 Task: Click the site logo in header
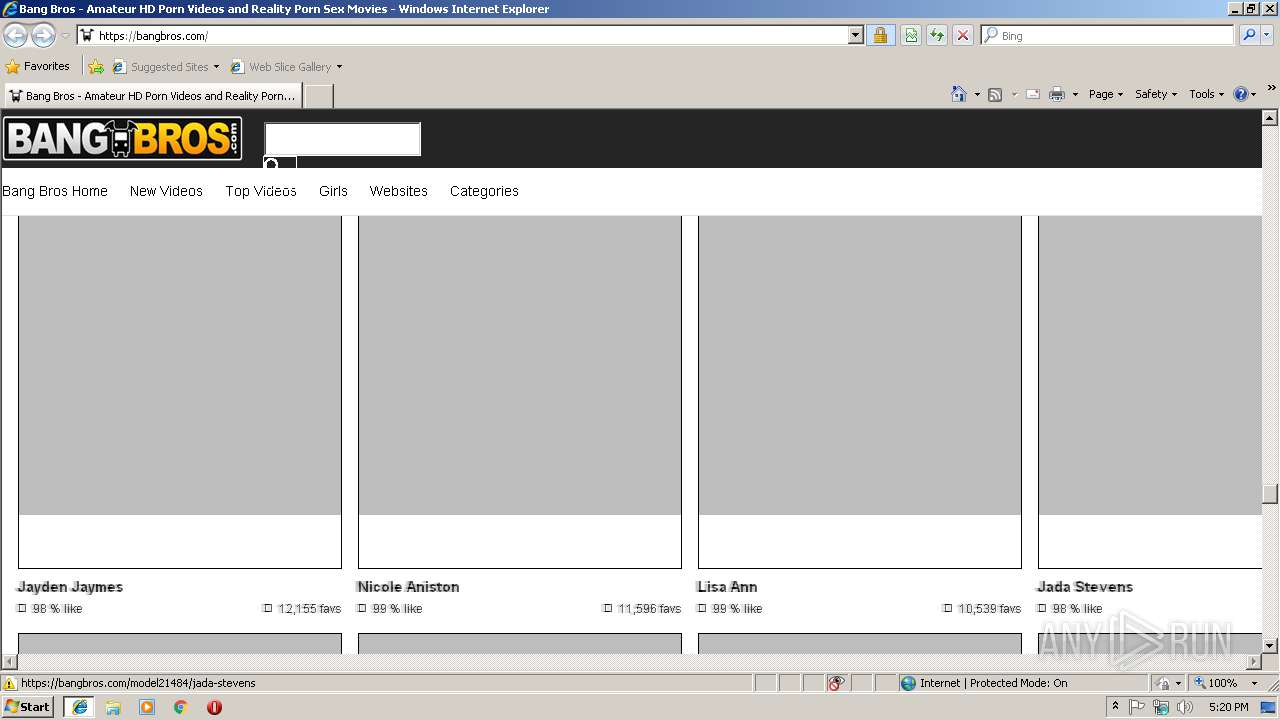tap(122, 139)
